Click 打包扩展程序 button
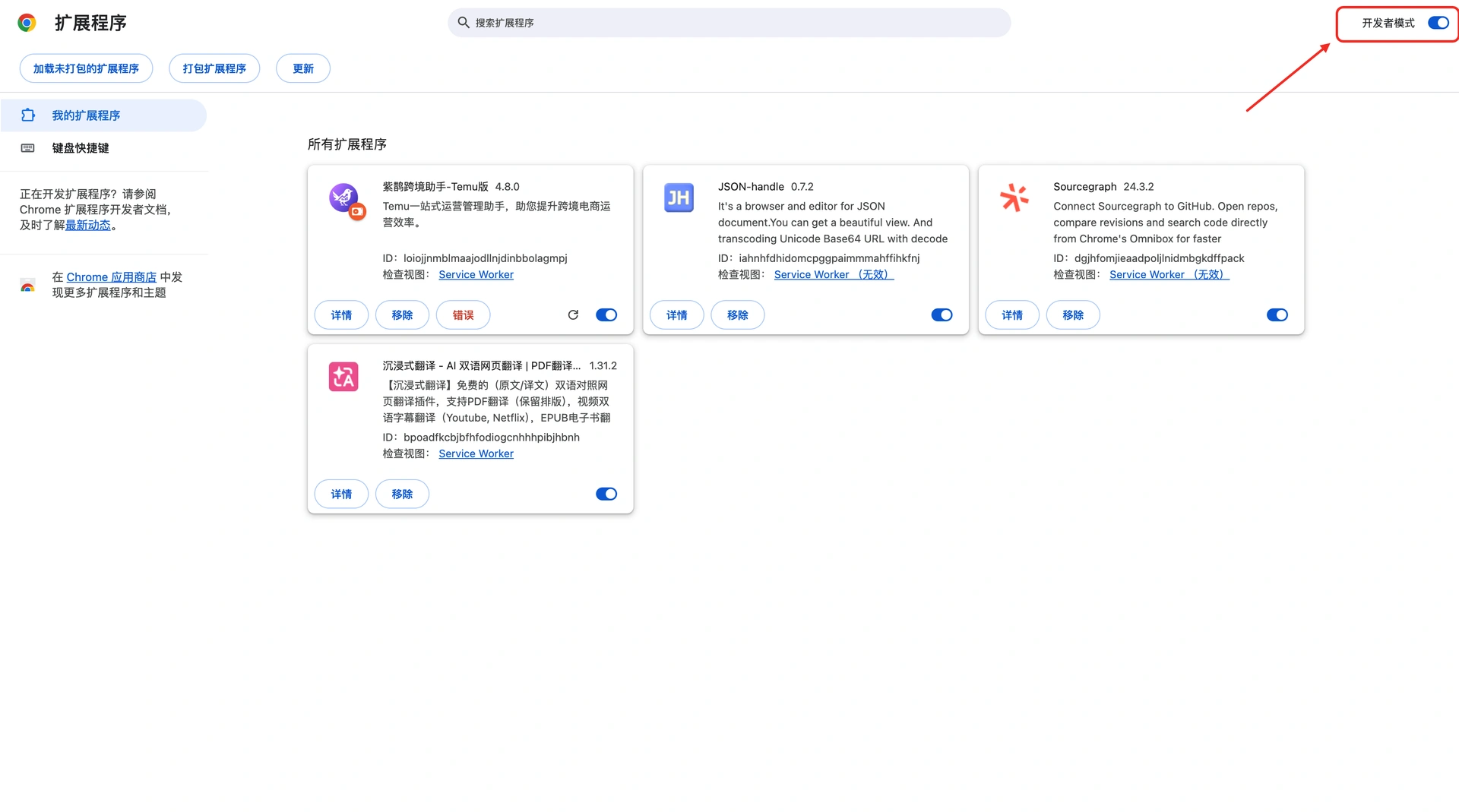Image resolution: width=1459 pixels, height=812 pixels. click(214, 68)
